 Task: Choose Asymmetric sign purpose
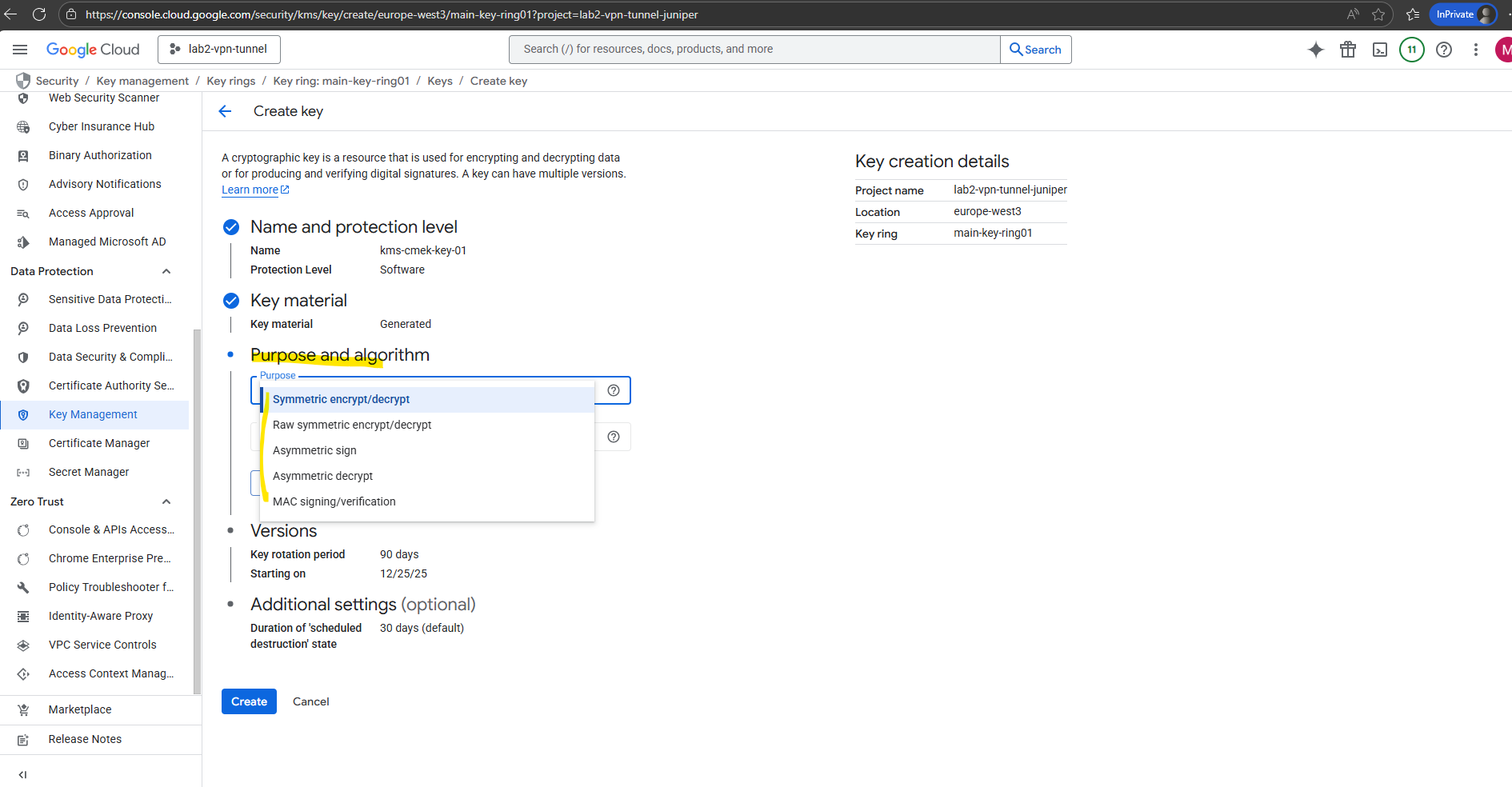427,451
